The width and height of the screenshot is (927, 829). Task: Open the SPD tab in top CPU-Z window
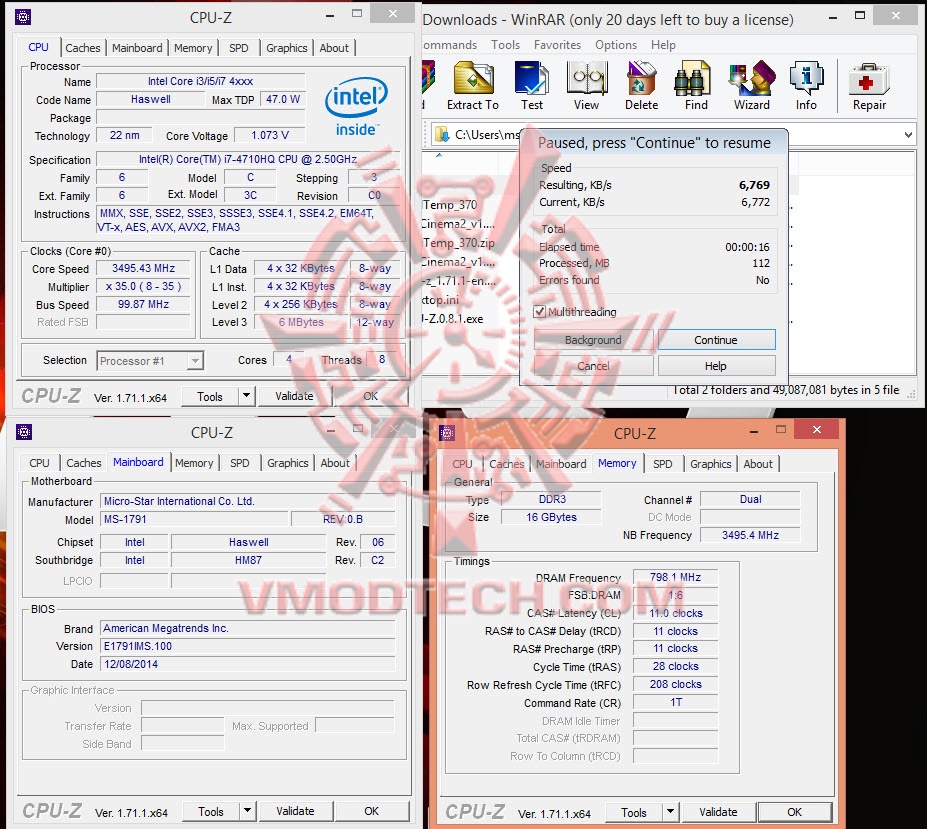(239, 48)
